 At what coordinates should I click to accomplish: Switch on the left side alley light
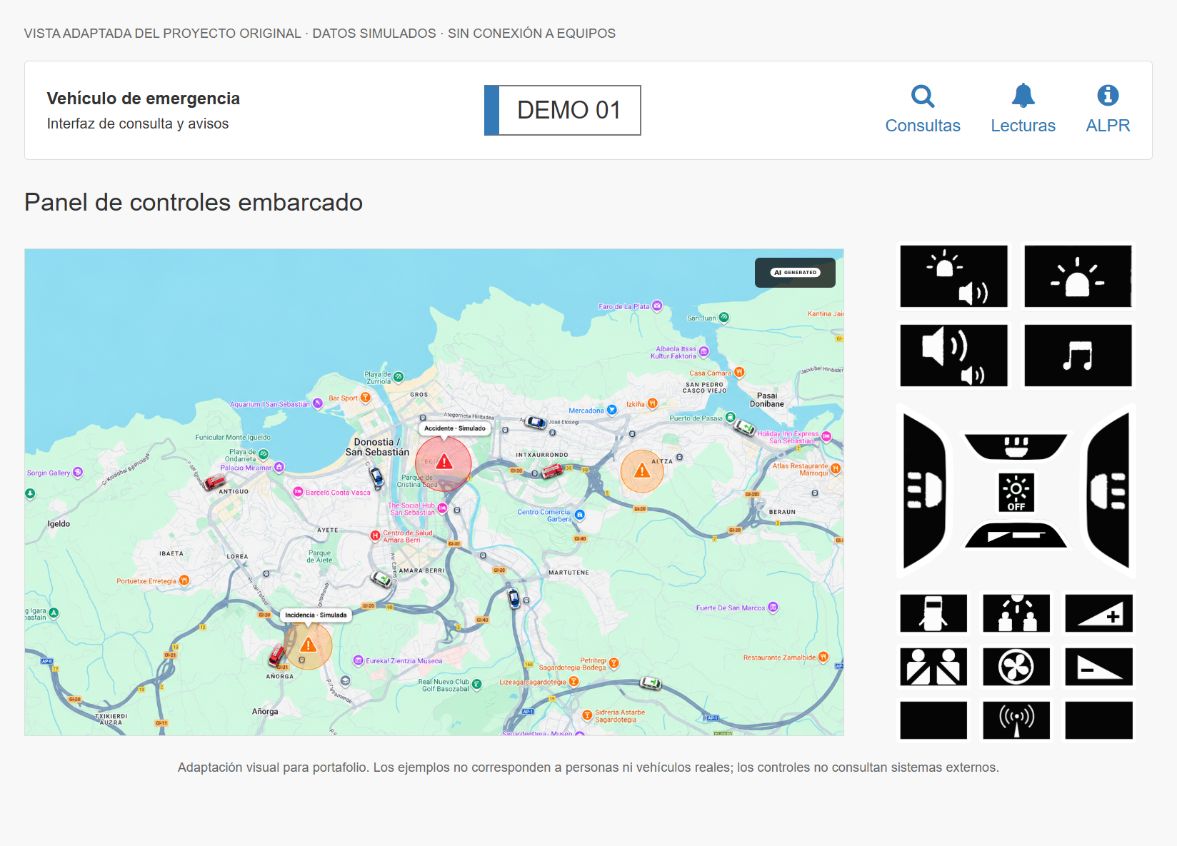coord(924,490)
